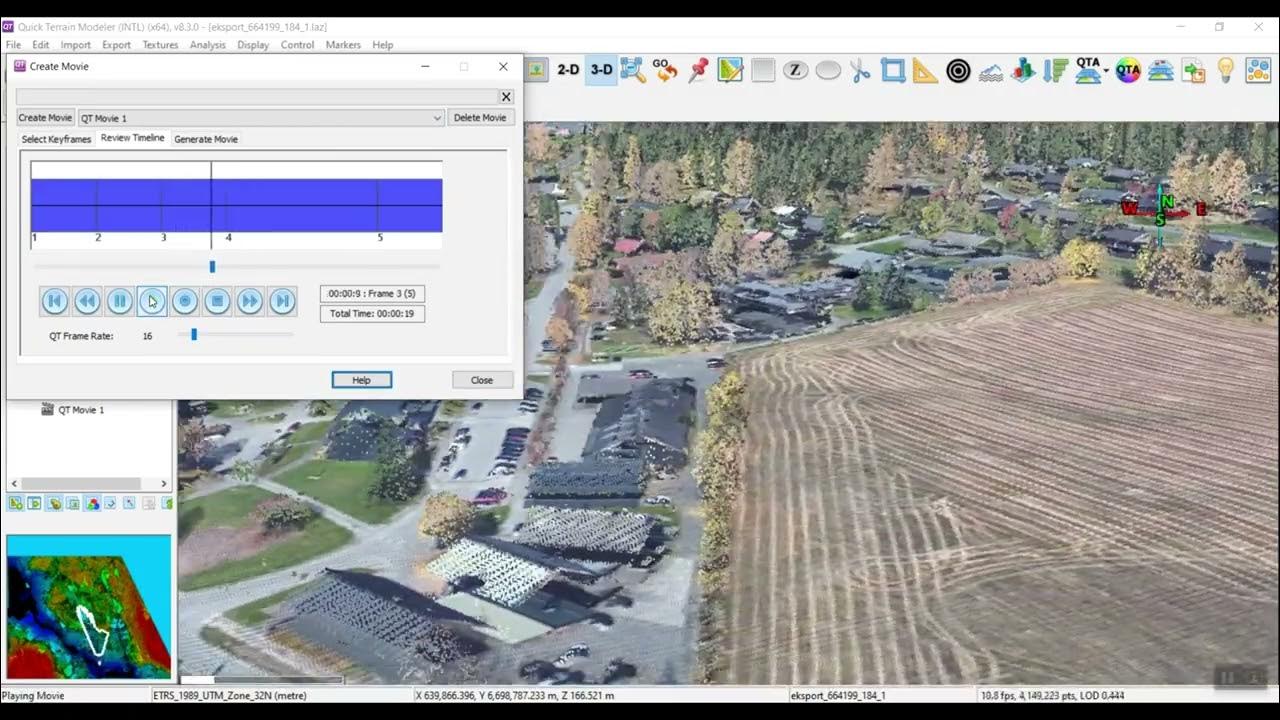
Task: Click the QT Frame Rate slider handle
Action: click(x=194, y=335)
